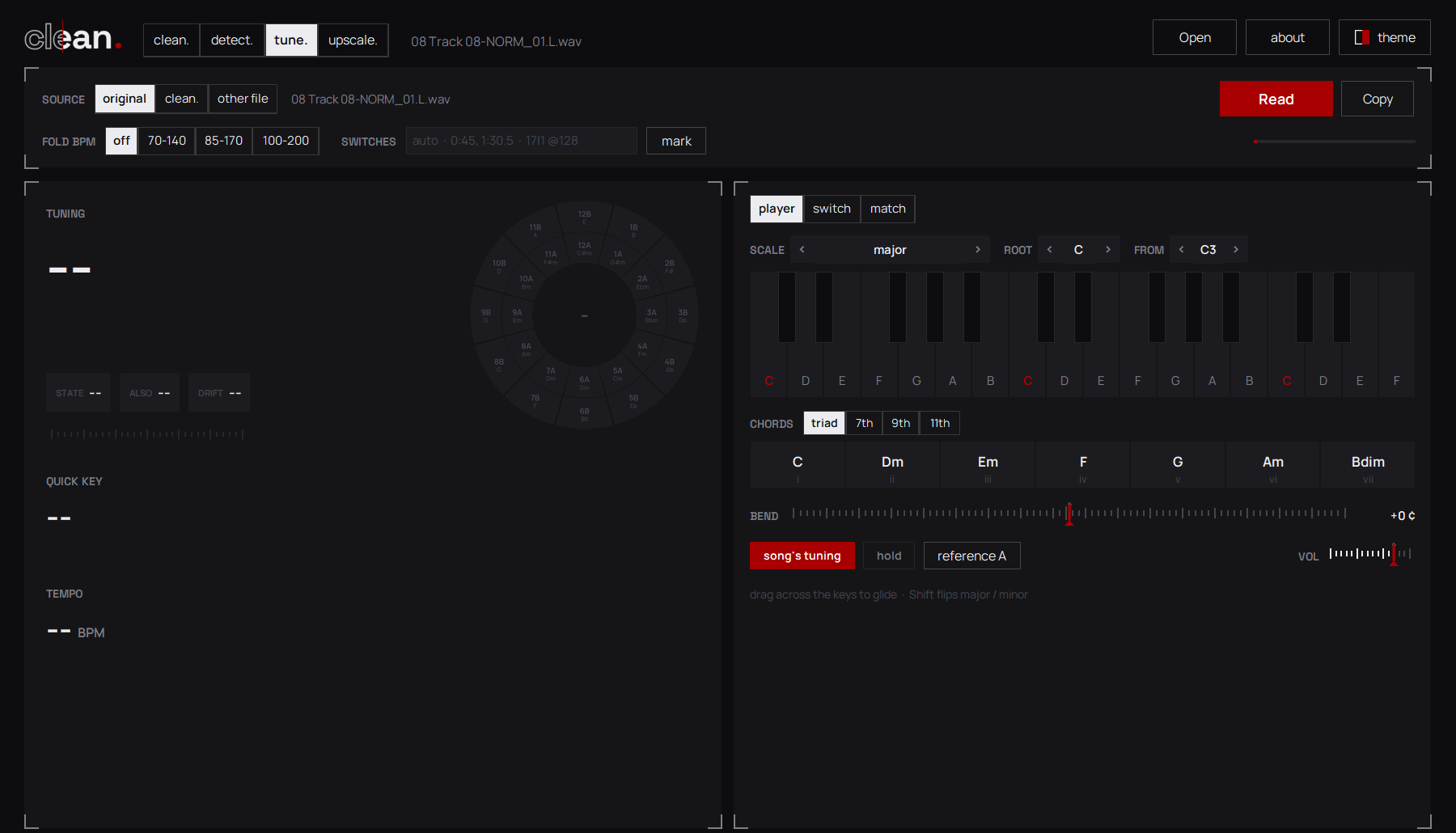Play the Bdim chord pad
This screenshot has width=1456, height=833.
tap(1368, 465)
